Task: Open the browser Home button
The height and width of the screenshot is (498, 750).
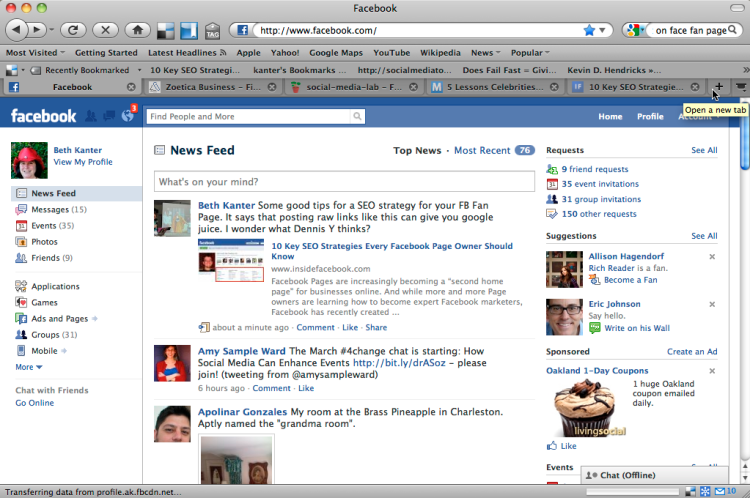Action: [138, 30]
